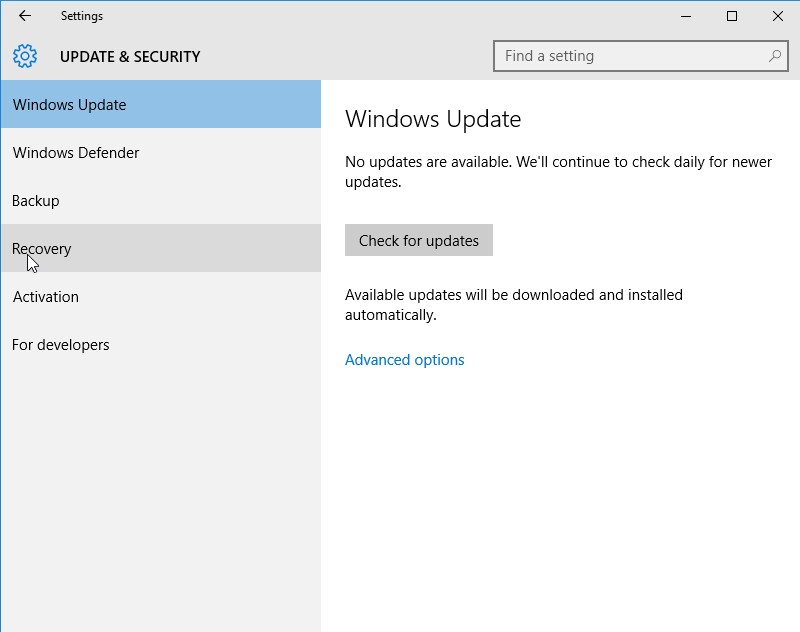Click the 'No updates are available' message
Screen dimensions: 800x632
pyautogui.click(x=558, y=171)
